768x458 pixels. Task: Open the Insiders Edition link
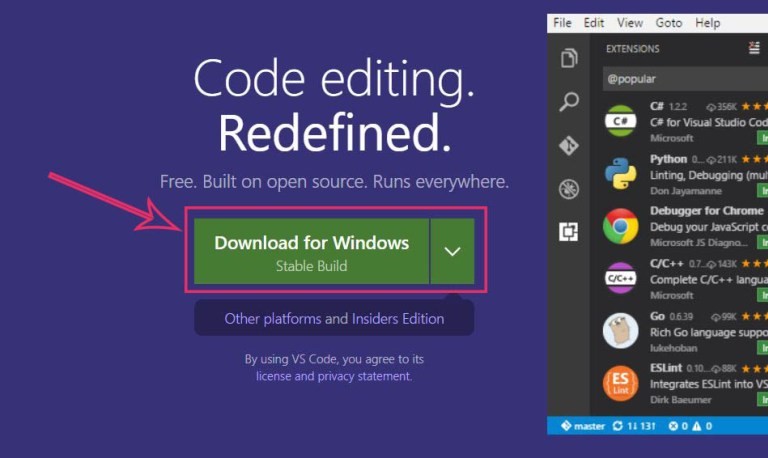[398, 319]
